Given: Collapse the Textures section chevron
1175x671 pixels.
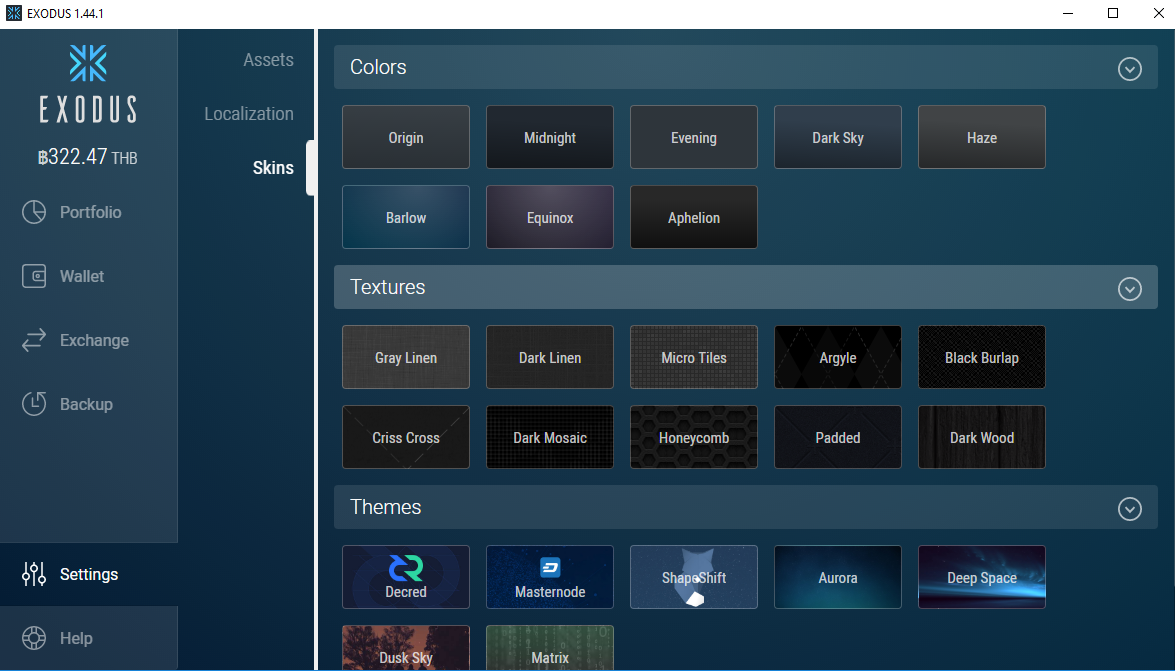Looking at the screenshot, I should pyautogui.click(x=1130, y=289).
